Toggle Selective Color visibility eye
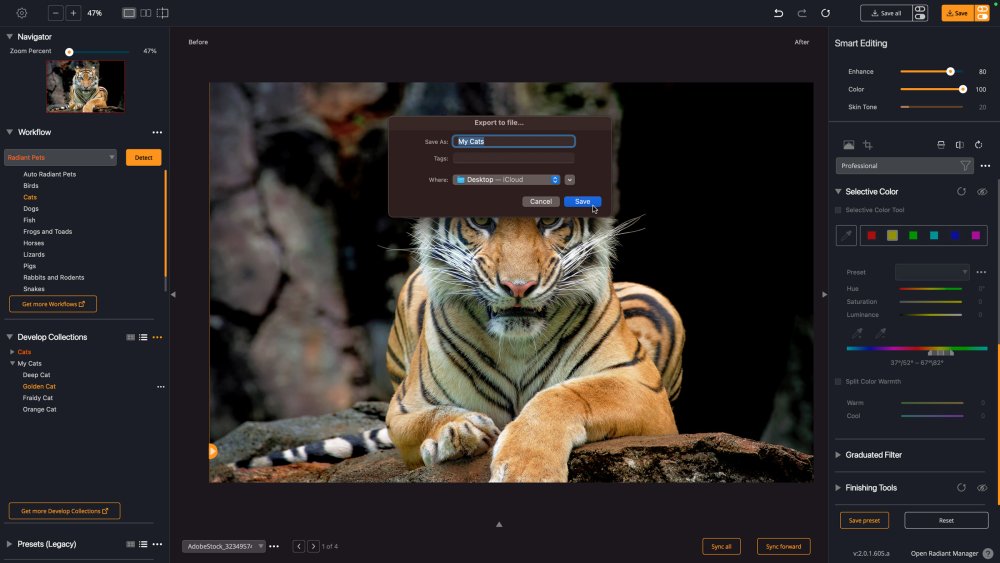The image size is (1000, 563). [982, 191]
